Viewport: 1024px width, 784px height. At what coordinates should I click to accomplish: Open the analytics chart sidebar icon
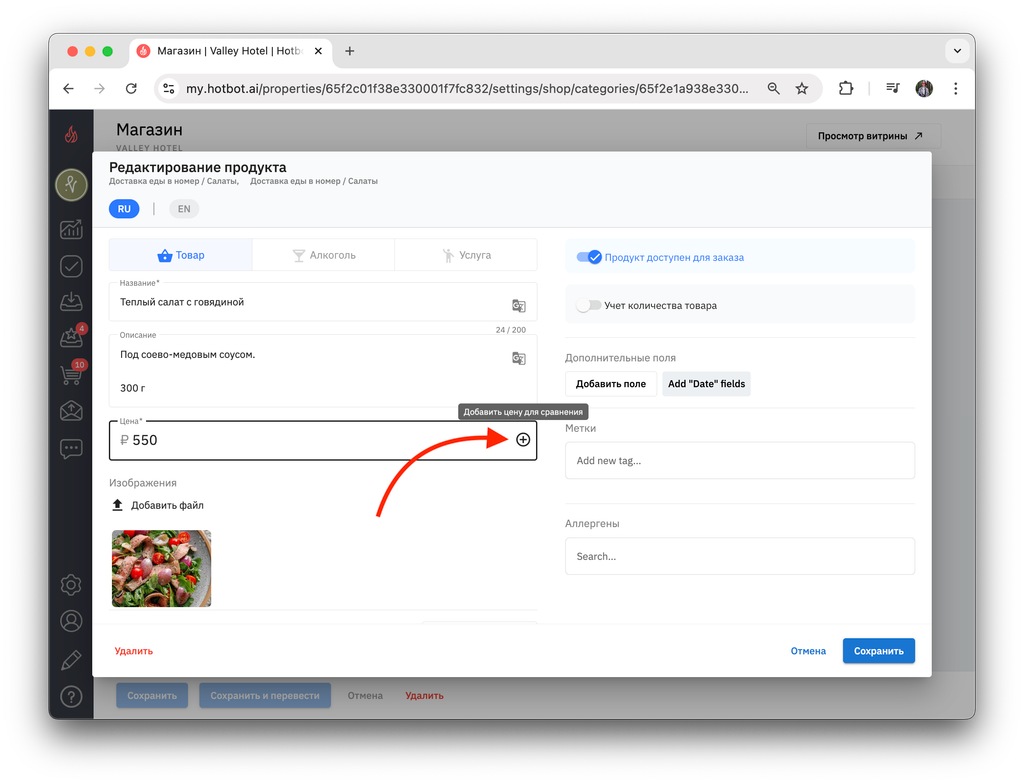point(71,229)
